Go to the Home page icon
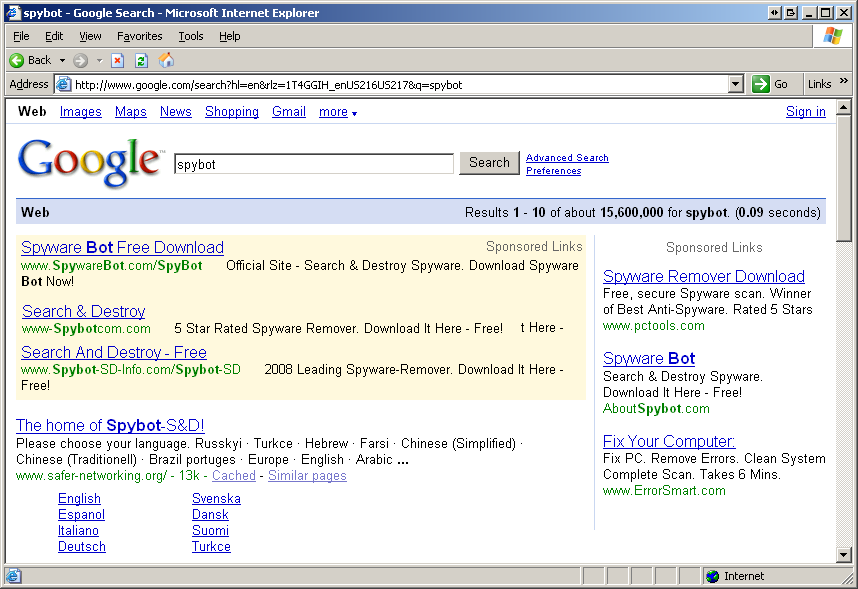 click(166, 60)
